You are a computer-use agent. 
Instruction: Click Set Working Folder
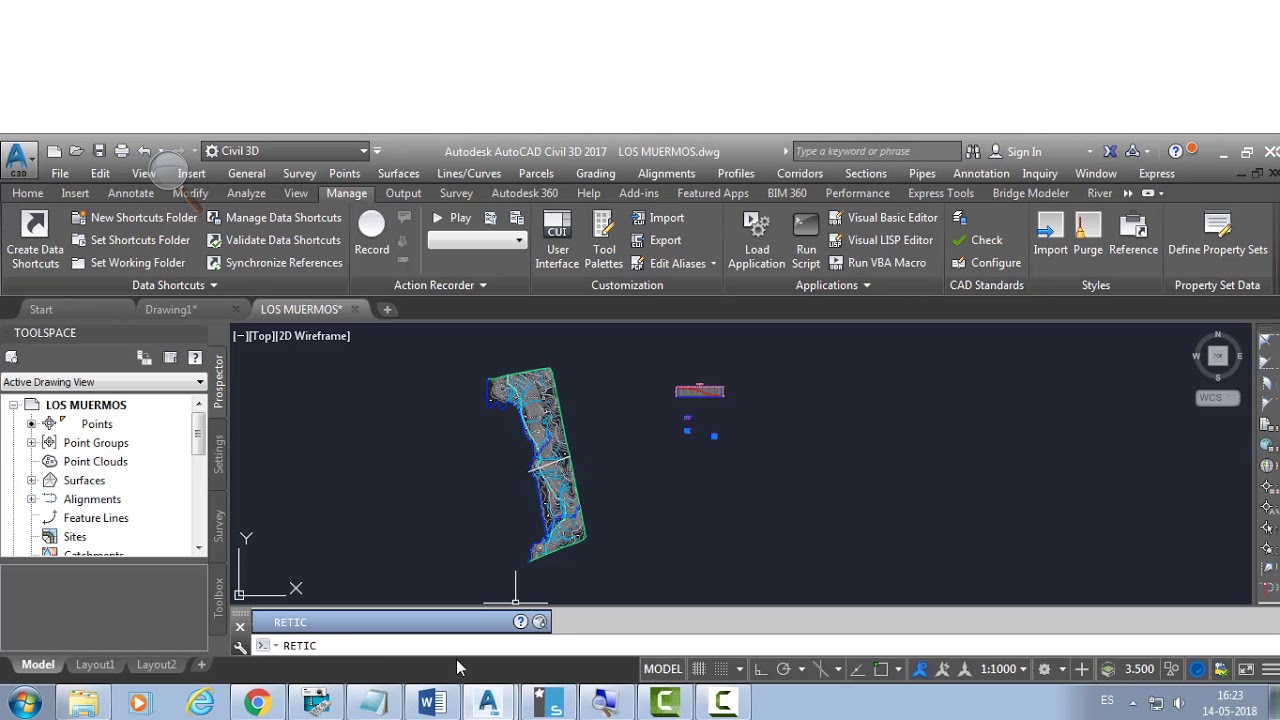(128, 263)
